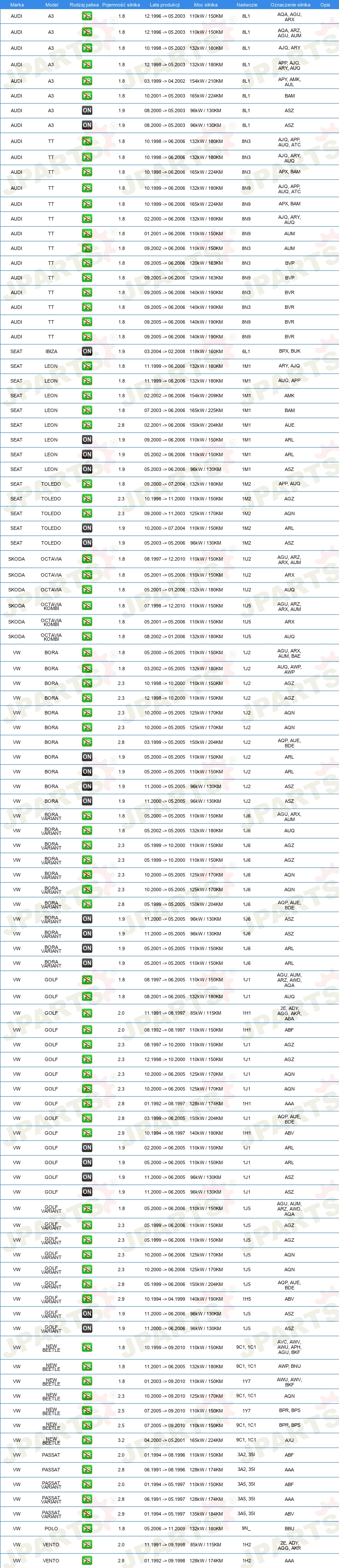The height and width of the screenshot is (1568, 339).
Task: Click engine code BBU cell
Action: 290,1529
